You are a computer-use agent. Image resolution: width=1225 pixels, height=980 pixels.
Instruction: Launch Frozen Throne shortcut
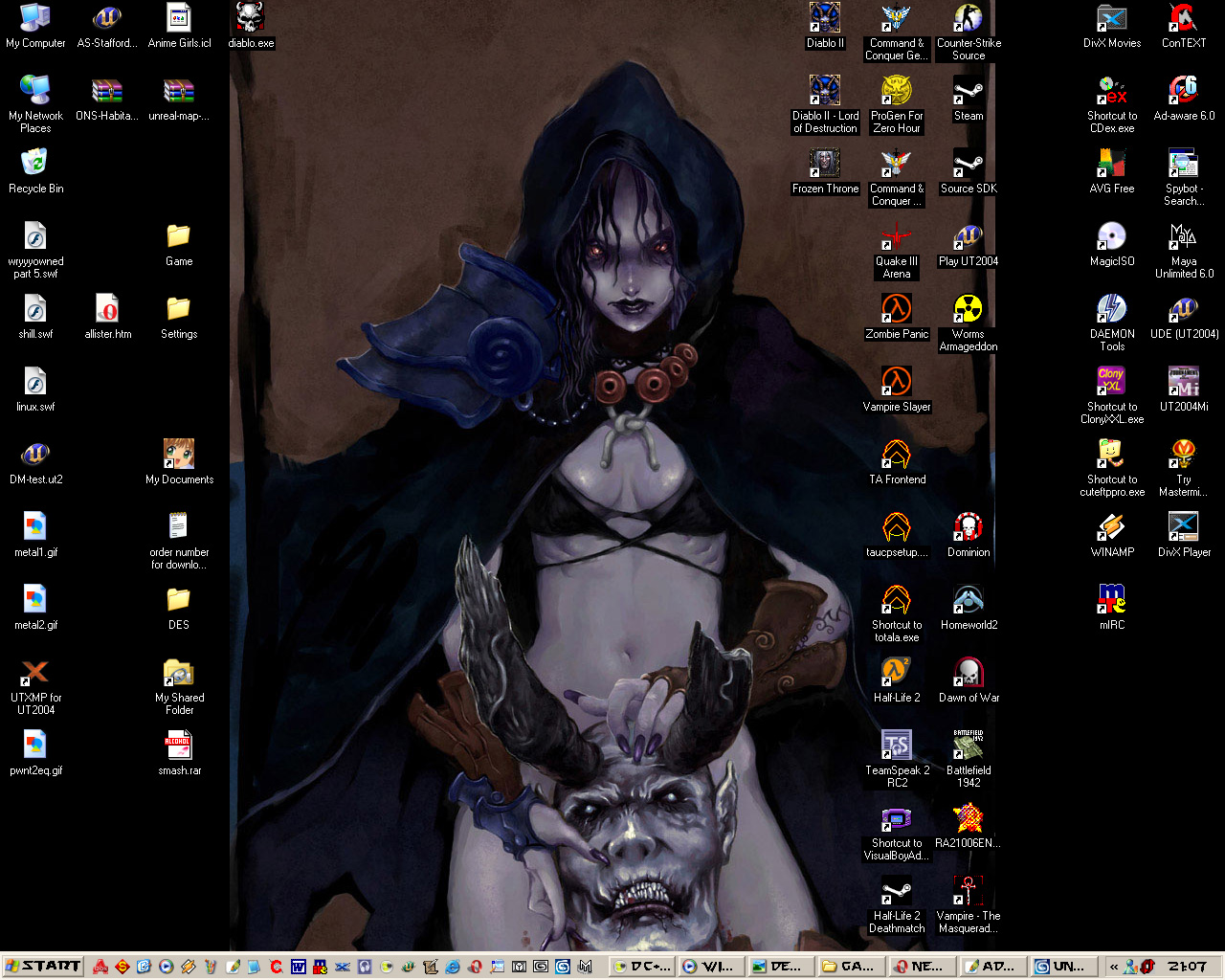(x=825, y=171)
